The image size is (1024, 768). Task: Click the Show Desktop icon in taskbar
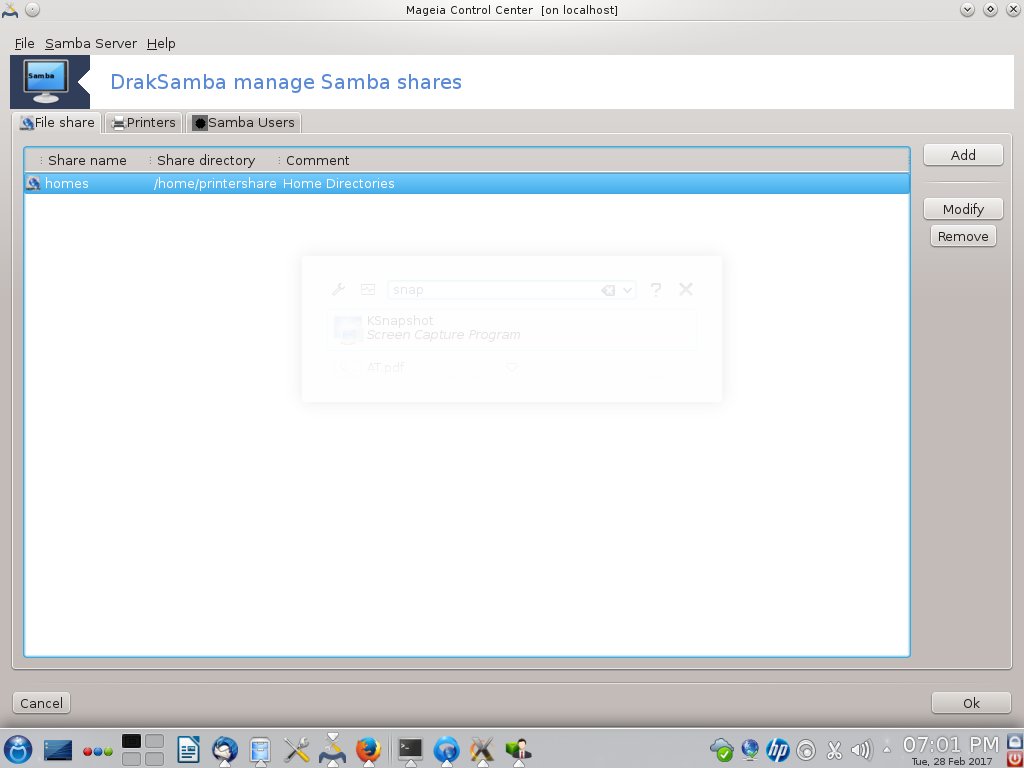[x=57, y=750]
